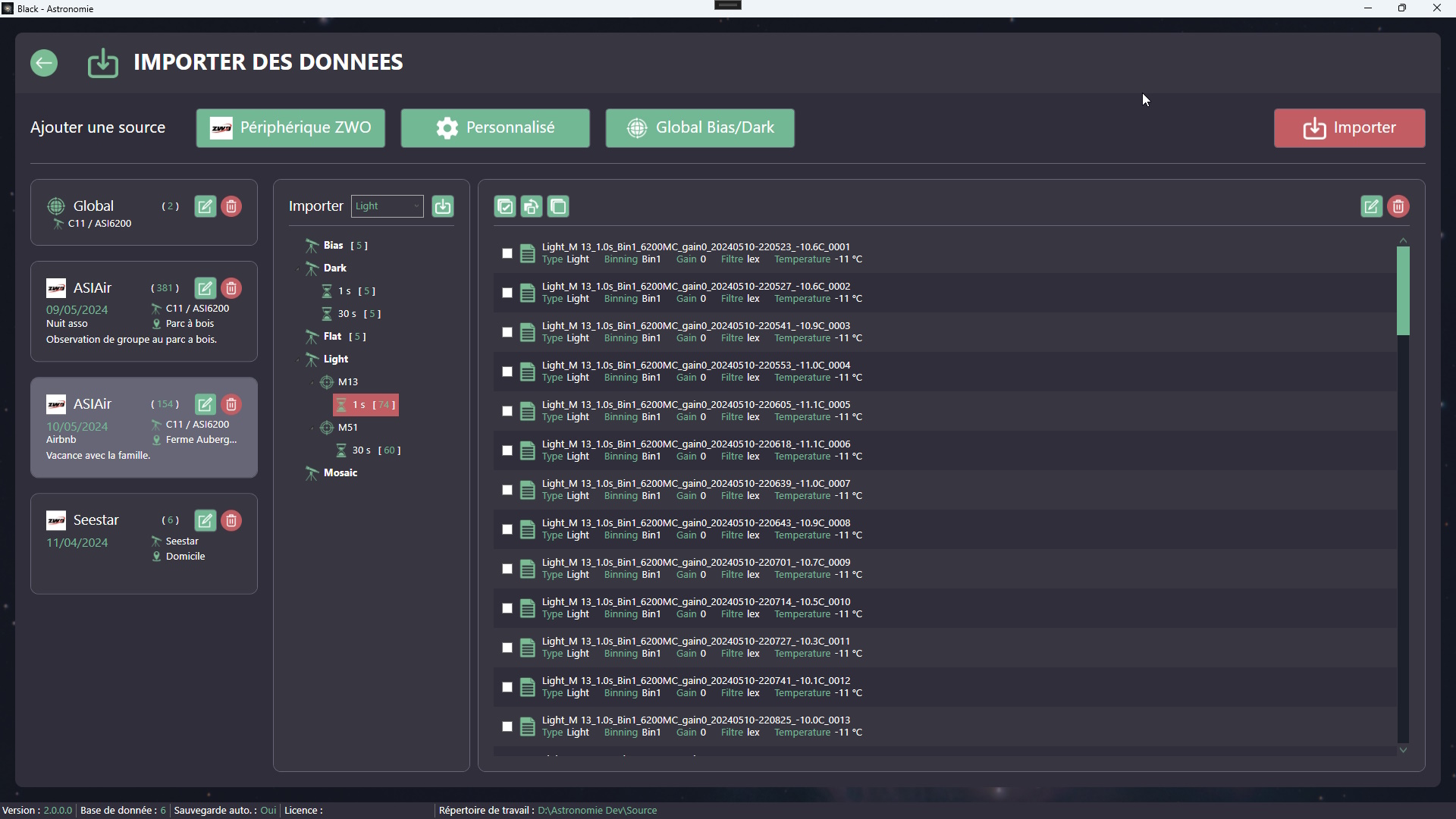The height and width of the screenshot is (819, 1456).
Task: Click import icon beside the Light dropdown
Action: pos(443,206)
